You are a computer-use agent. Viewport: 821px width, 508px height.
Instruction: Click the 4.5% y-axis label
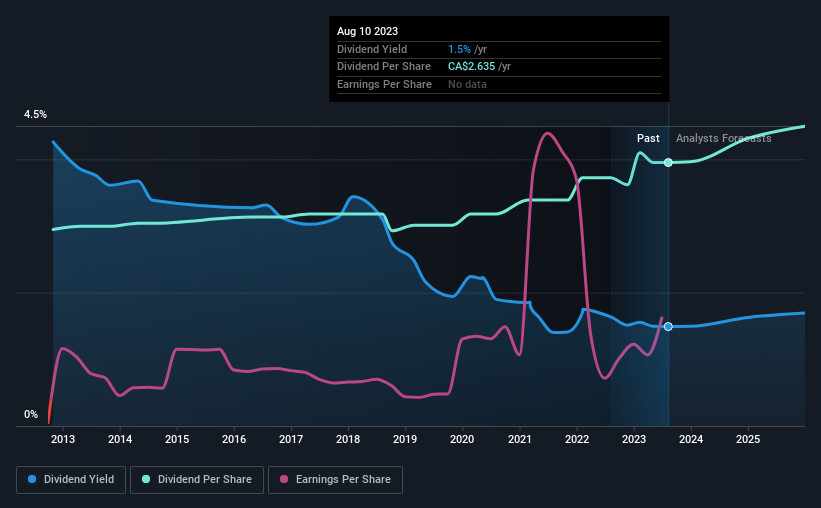tap(35, 114)
